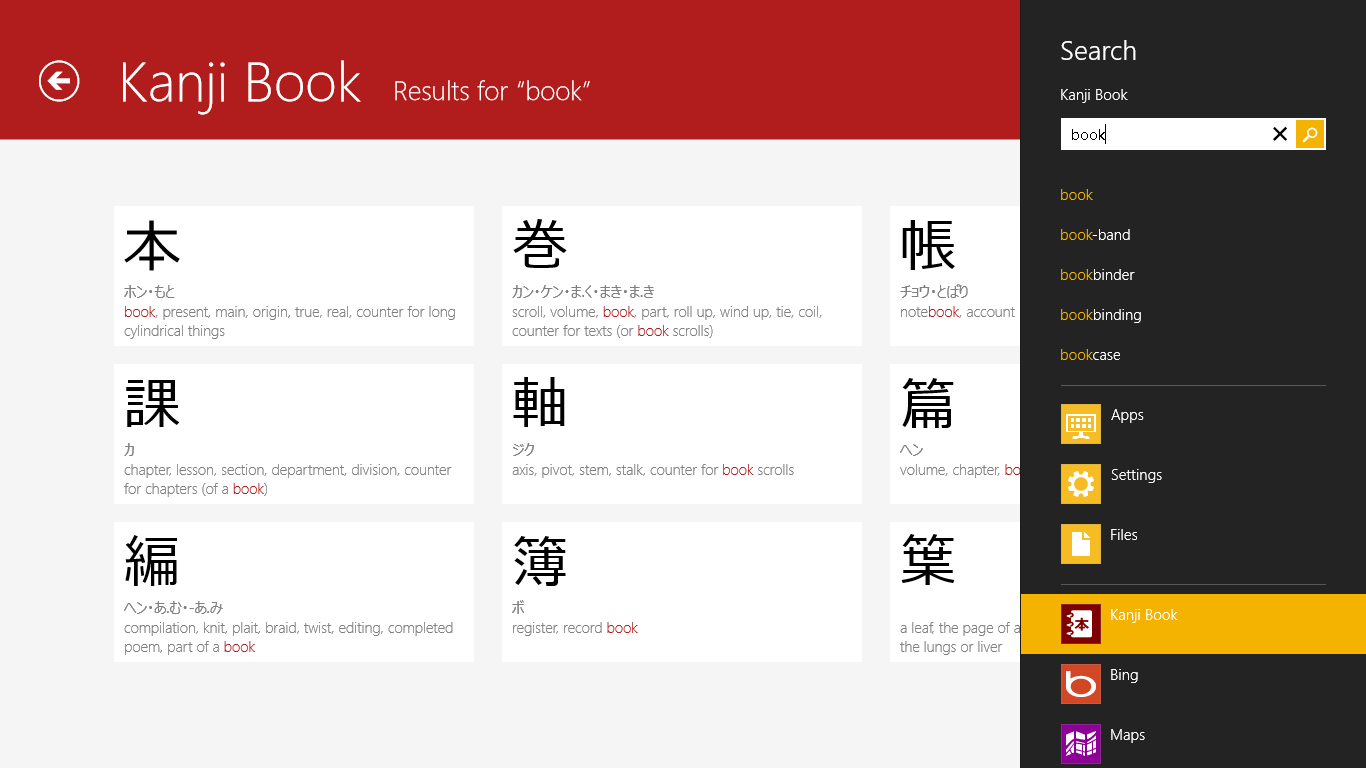The image size is (1366, 768).
Task: Click the top 'book' suggestion
Action: point(1076,195)
